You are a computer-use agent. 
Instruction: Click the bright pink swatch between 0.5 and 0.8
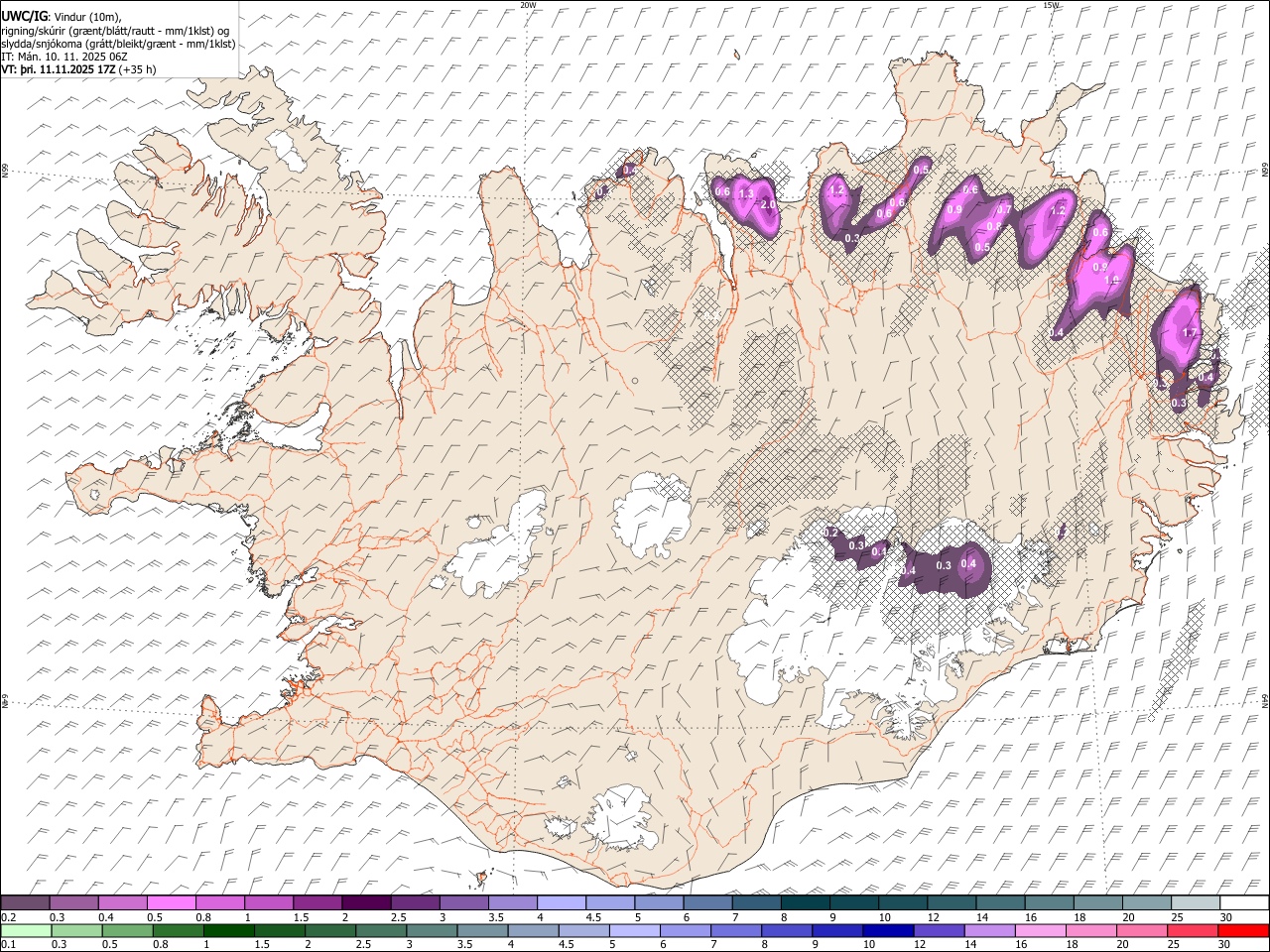tap(171, 903)
